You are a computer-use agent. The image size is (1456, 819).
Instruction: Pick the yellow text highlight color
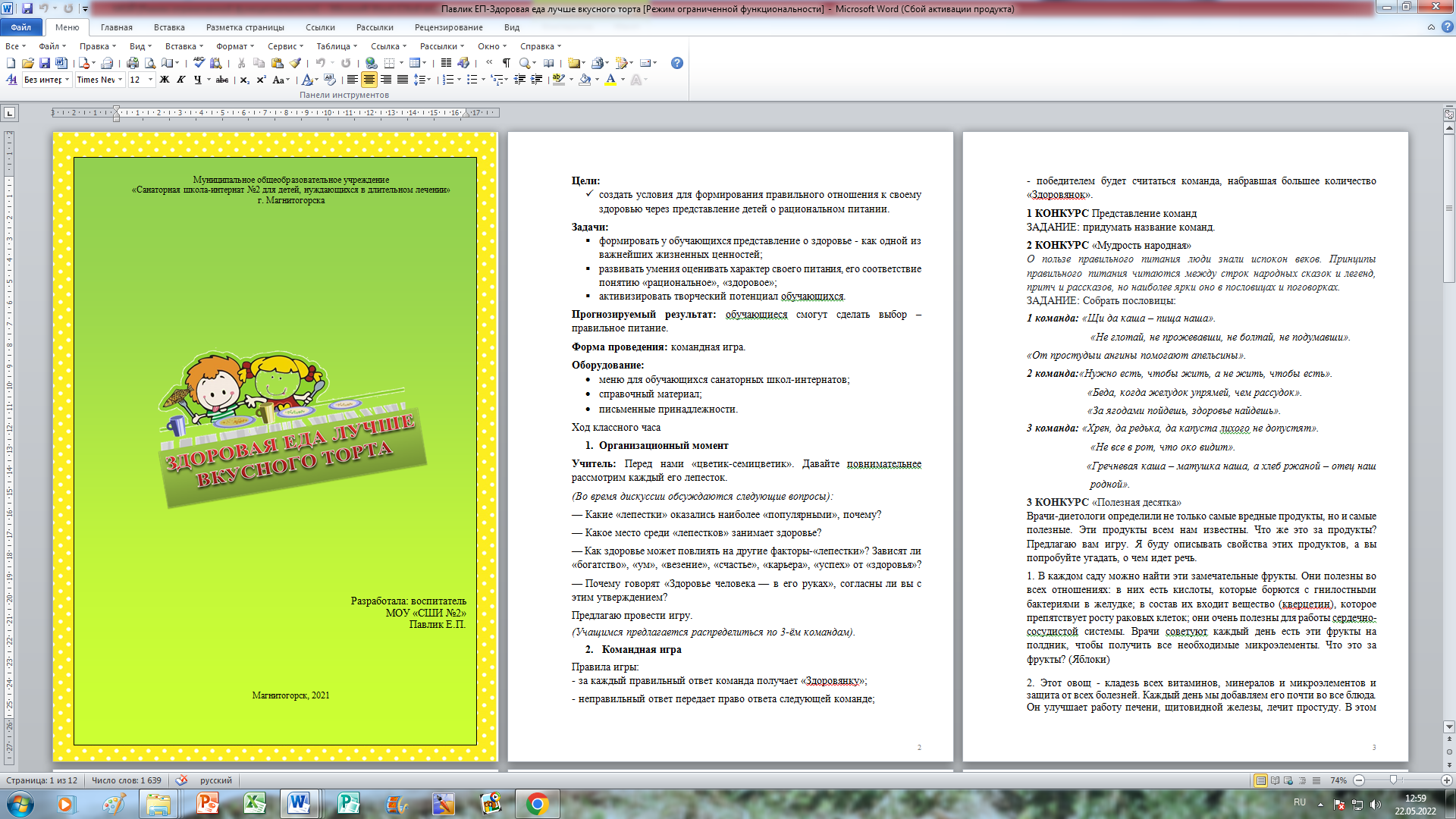point(559,80)
